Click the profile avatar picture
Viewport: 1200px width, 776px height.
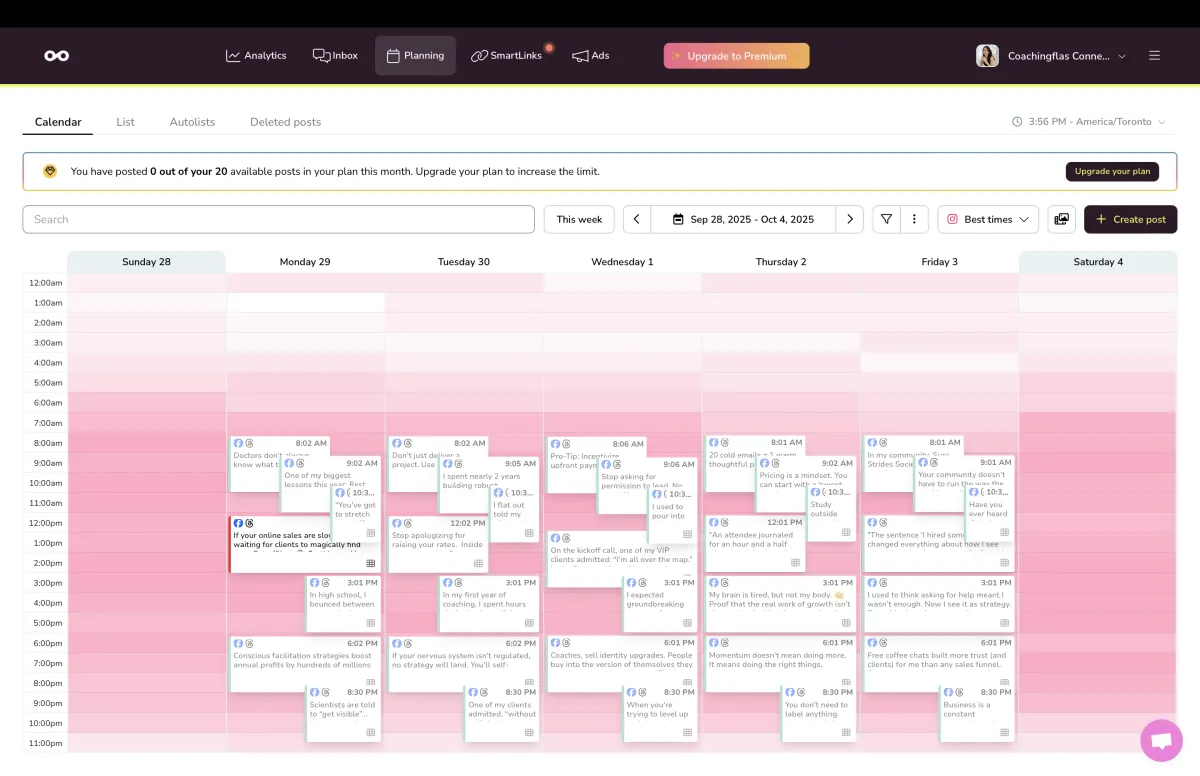coord(987,56)
